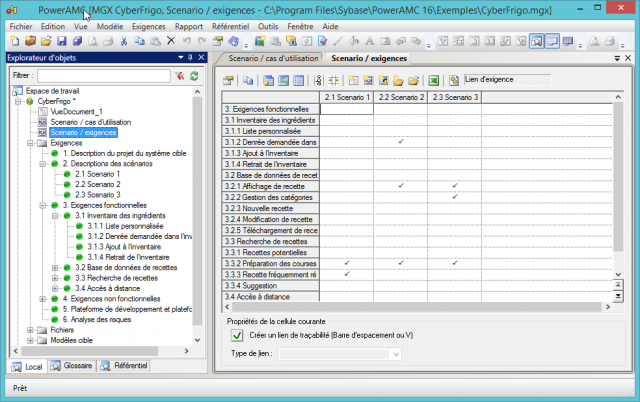Toggle check at 3.3.3 Recette fréquemment row, Scenario 1
This screenshot has width=640, height=402.
click(x=347, y=274)
